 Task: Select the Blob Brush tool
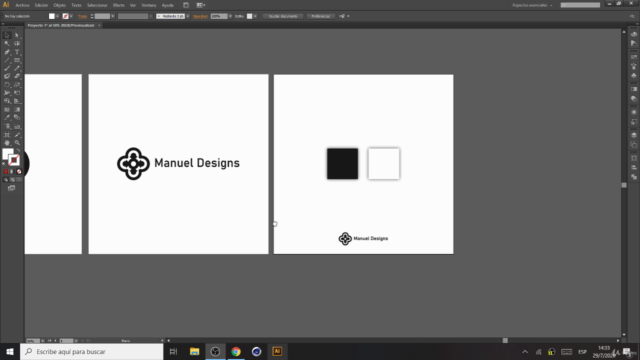pyautogui.click(x=7, y=76)
